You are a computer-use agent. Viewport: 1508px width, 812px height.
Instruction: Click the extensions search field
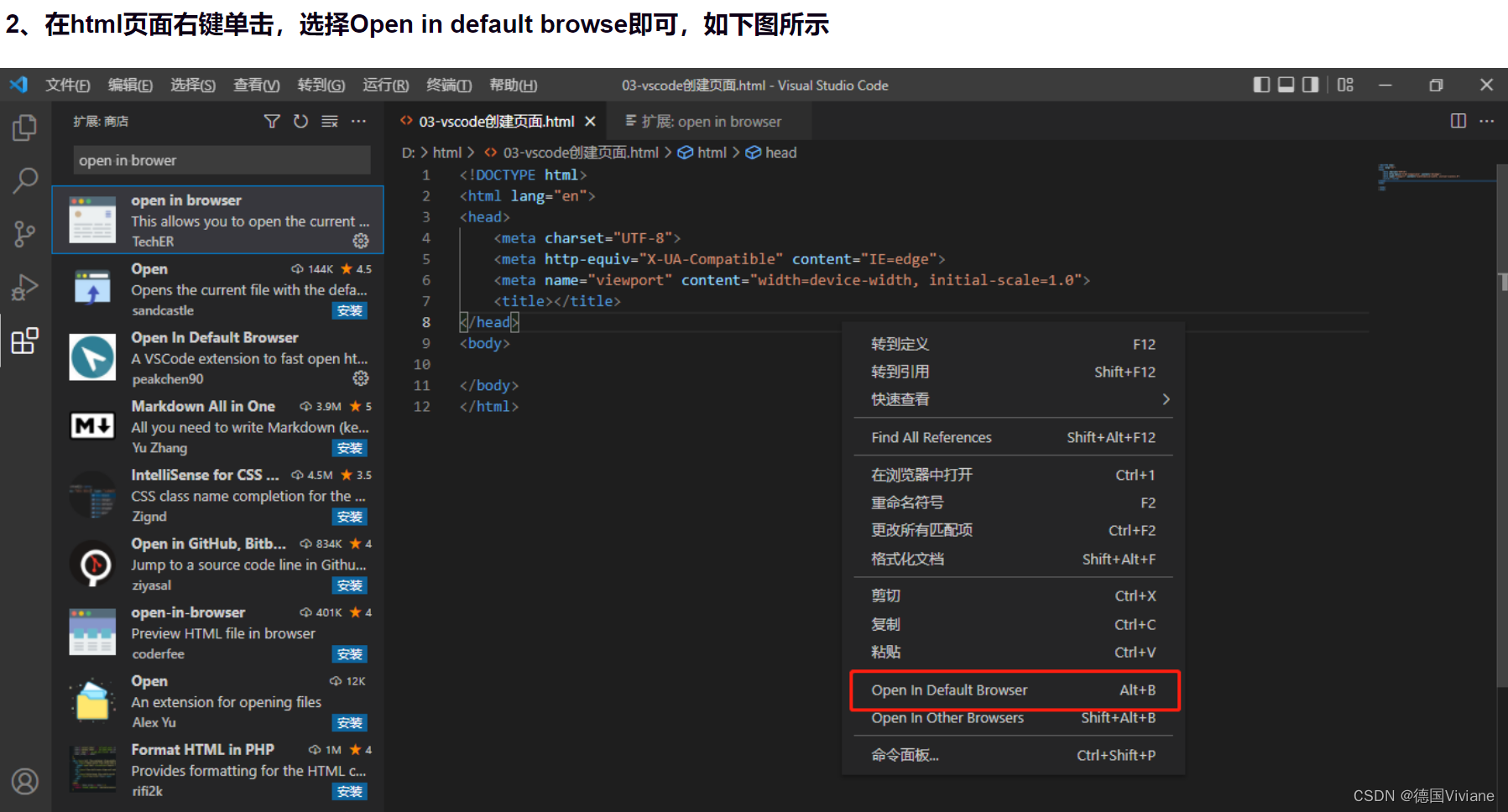[222, 160]
